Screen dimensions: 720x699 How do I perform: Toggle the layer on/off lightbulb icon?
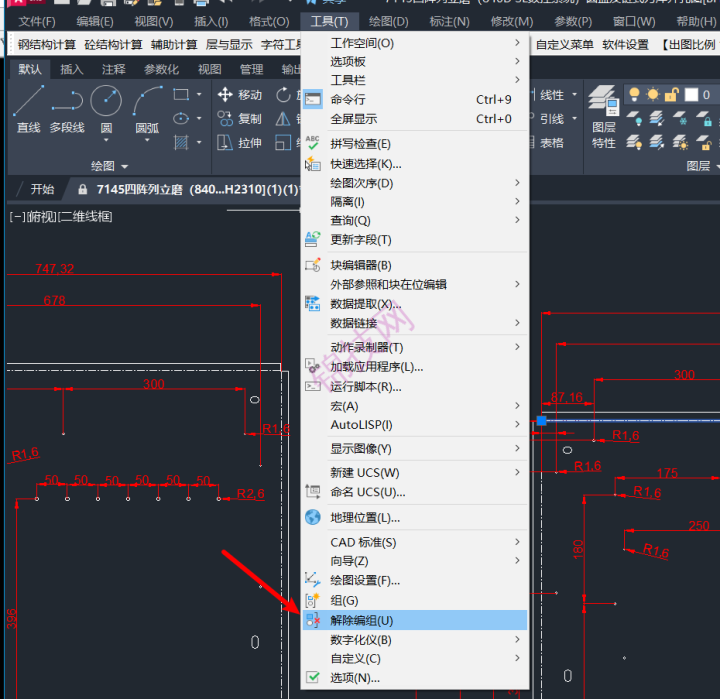pyautogui.click(x=634, y=95)
